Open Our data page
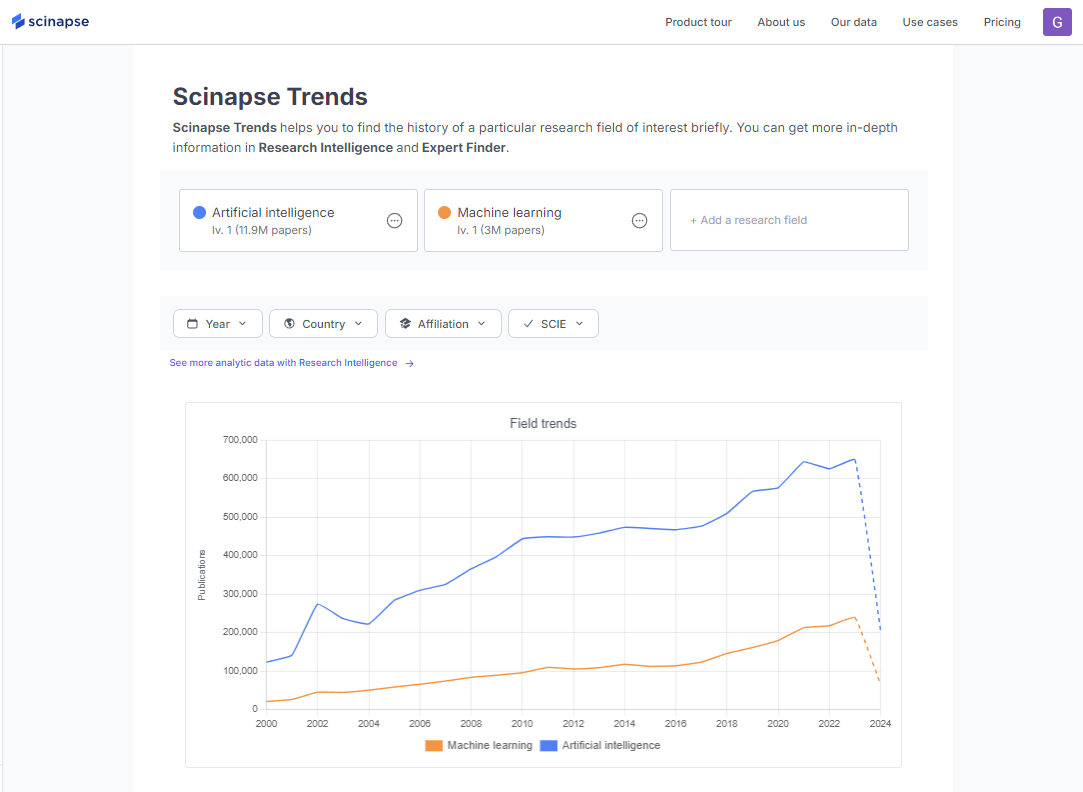The image size is (1083, 792). [854, 22]
